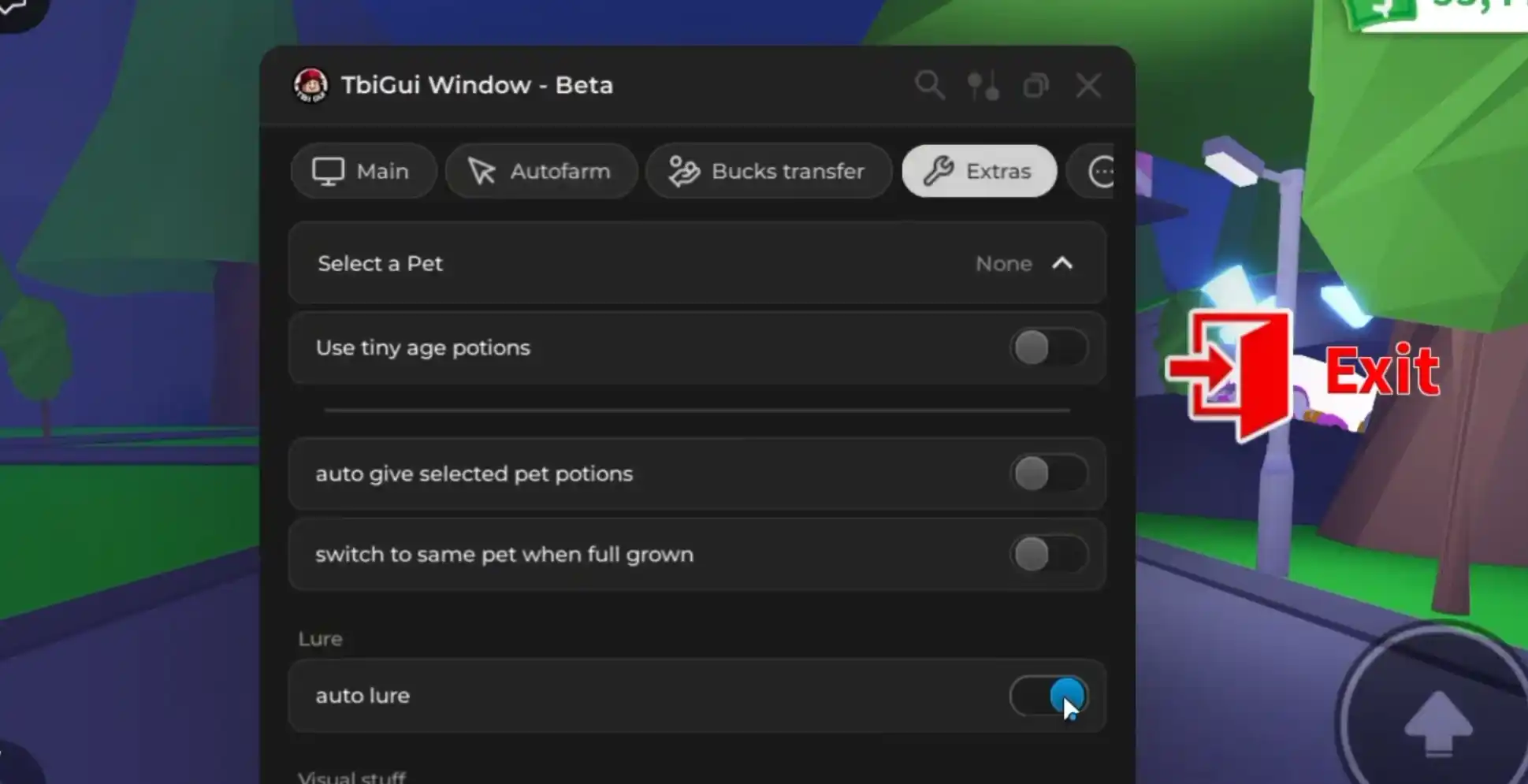Image resolution: width=1528 pixels, height=784 pixels.
Task: Toggle switch to same pet when full grown
Action: [1048, 554]
